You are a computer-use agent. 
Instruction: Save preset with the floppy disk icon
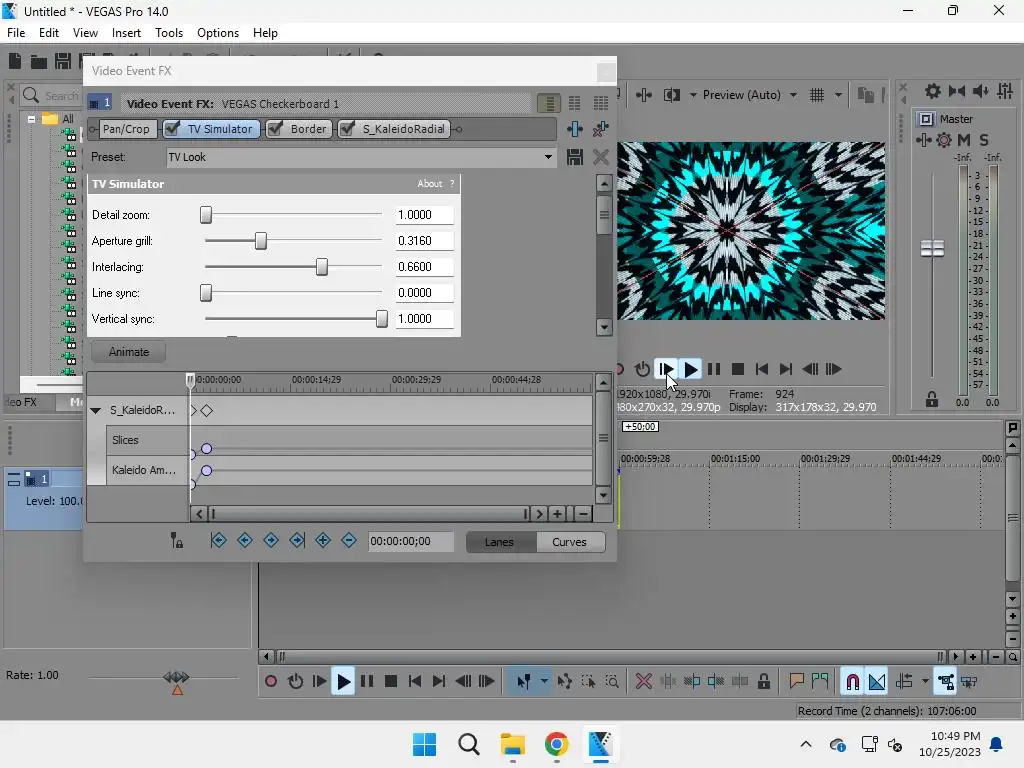tap(575, 157)
